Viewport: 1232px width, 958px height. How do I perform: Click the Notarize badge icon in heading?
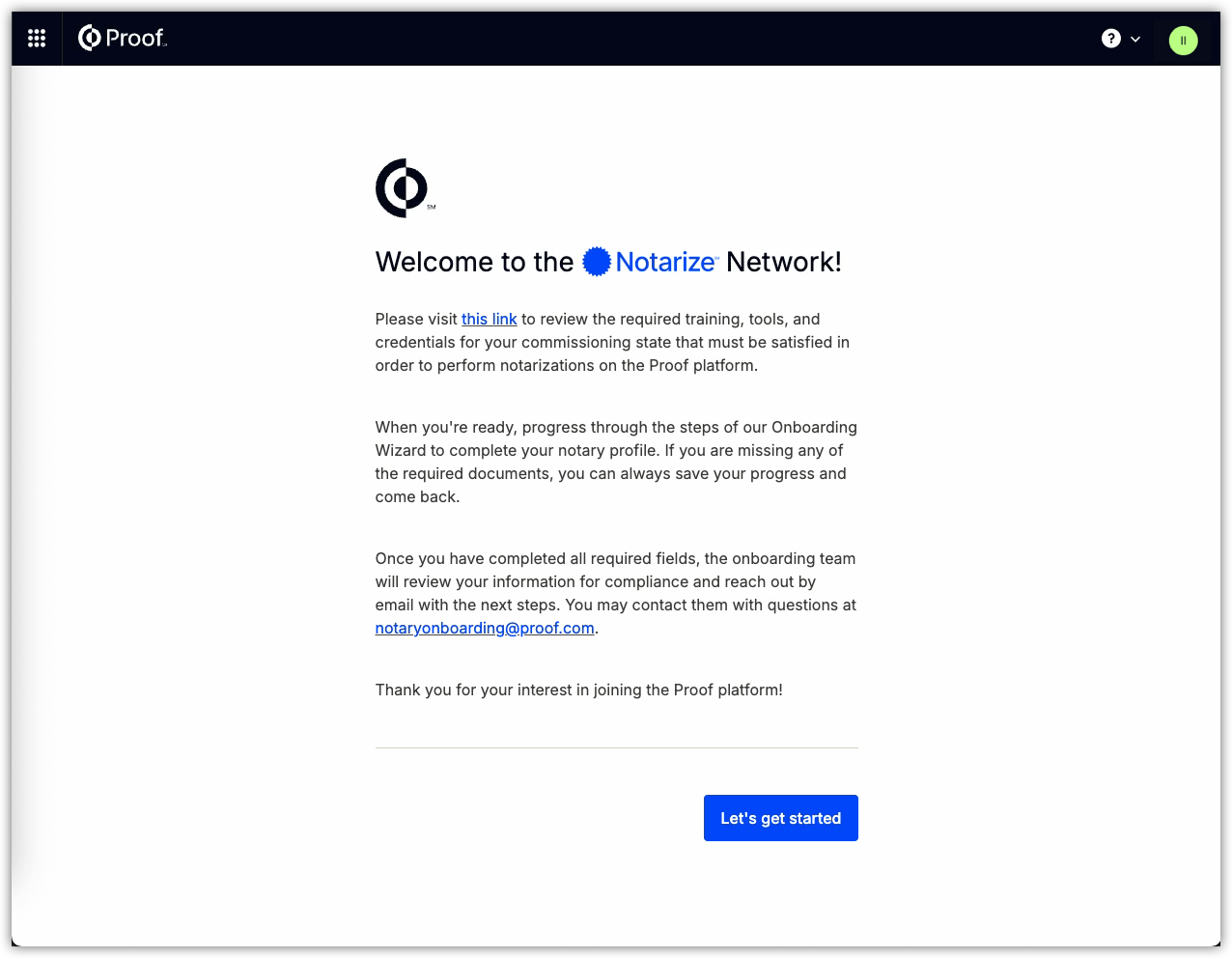(597, 262)
